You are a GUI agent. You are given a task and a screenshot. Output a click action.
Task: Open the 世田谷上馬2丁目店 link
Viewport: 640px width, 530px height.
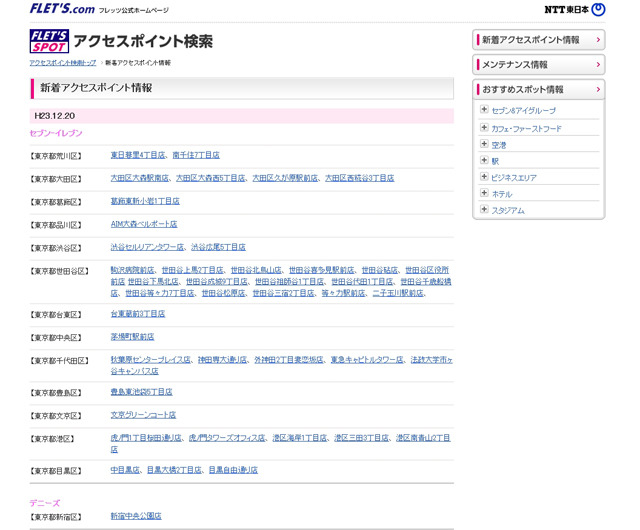click(x=193, y=270)
